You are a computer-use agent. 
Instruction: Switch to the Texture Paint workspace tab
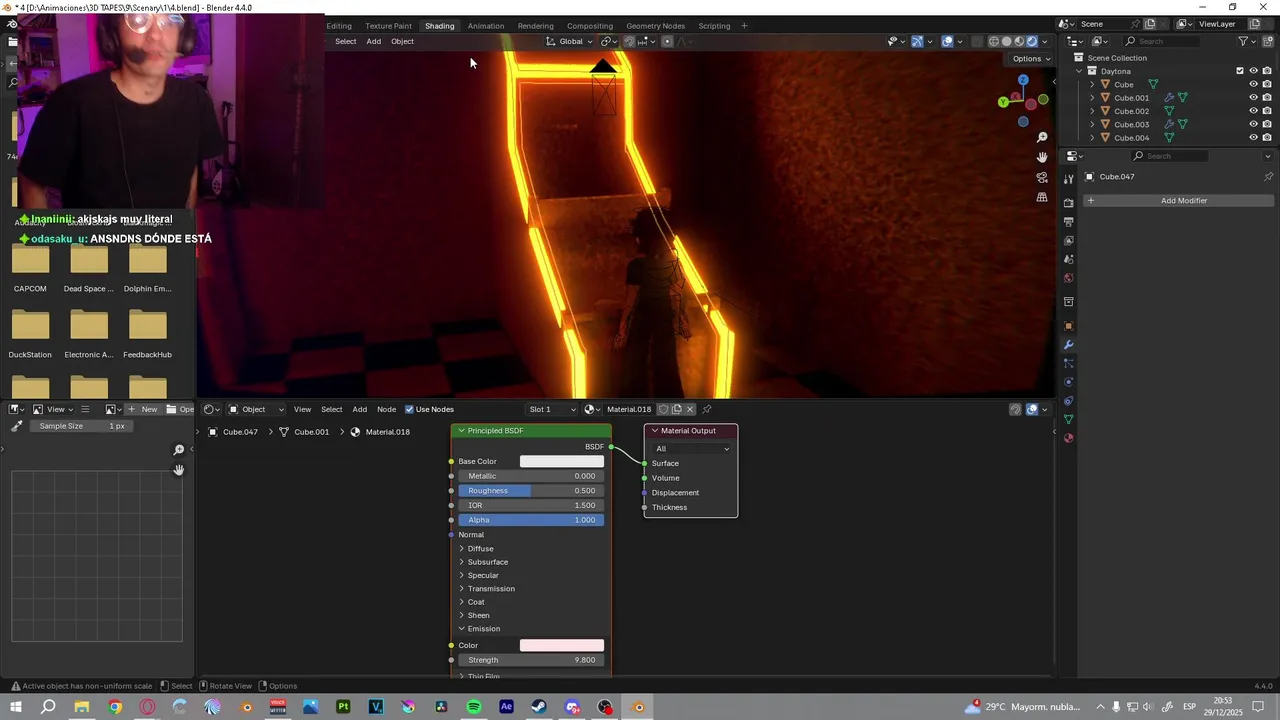tap(388, 26)
